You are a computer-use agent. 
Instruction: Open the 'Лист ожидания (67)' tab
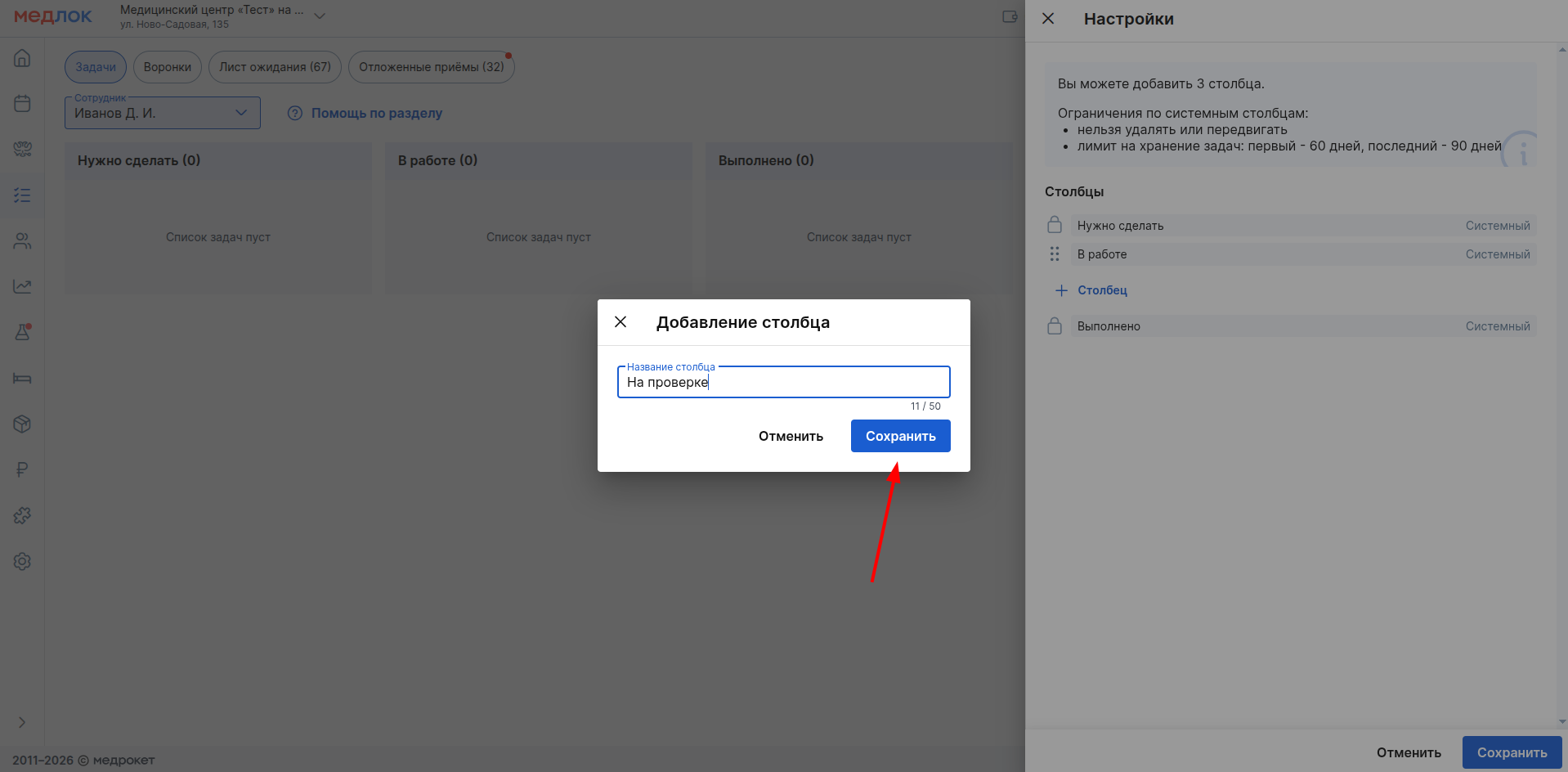275,67
